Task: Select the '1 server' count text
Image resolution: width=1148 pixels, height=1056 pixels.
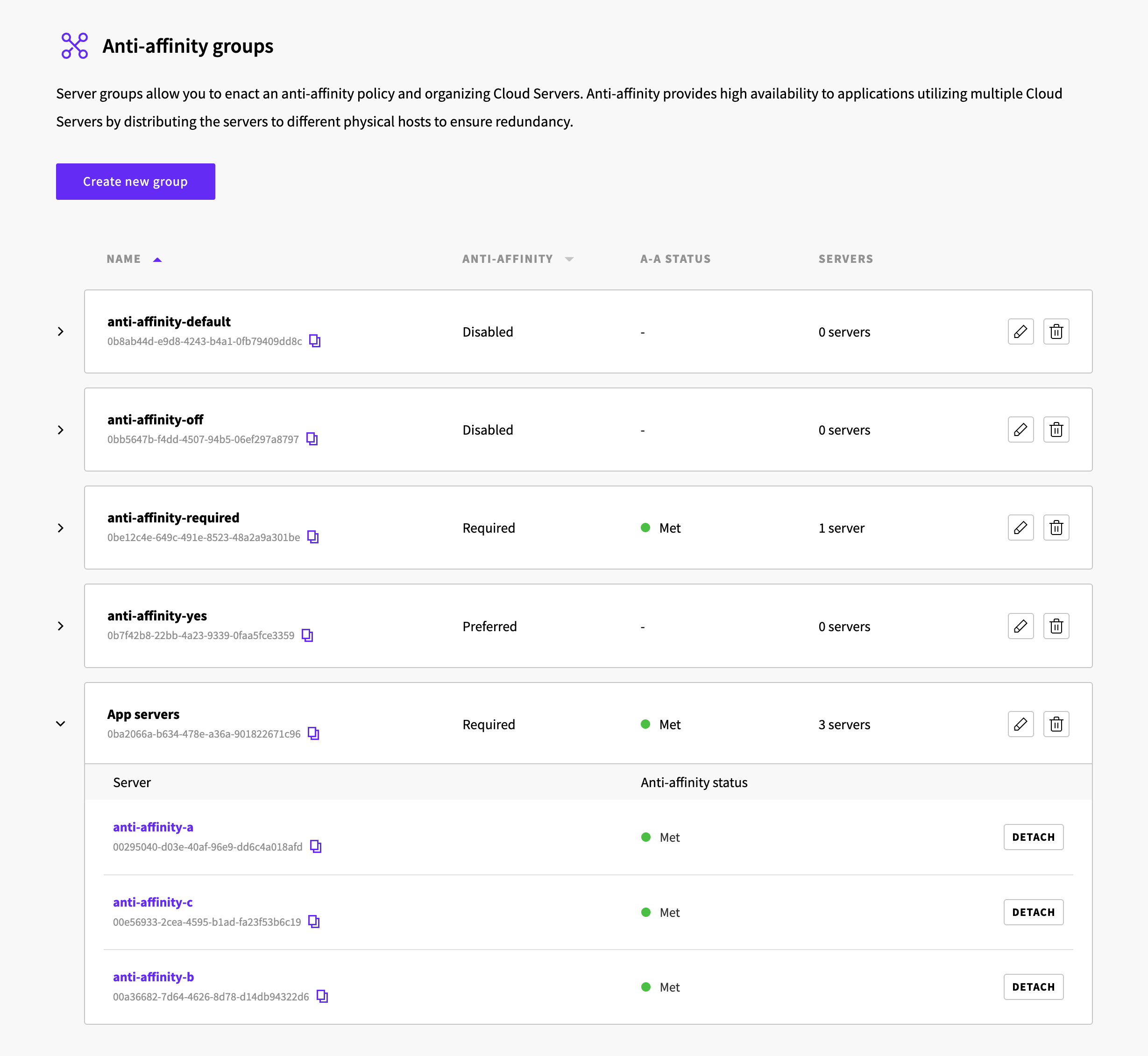Action: [x=841, y=528]
